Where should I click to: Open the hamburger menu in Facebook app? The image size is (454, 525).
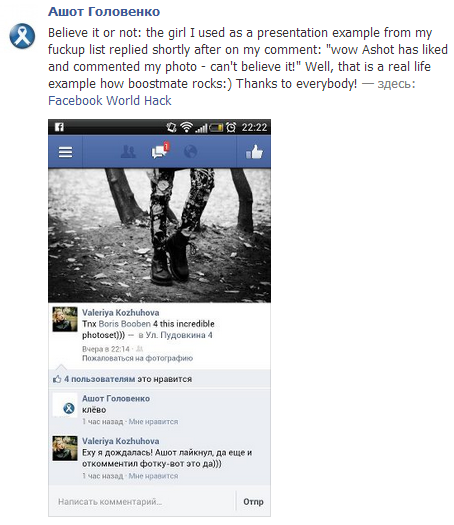pyautogui.click(x=65, y=152)
